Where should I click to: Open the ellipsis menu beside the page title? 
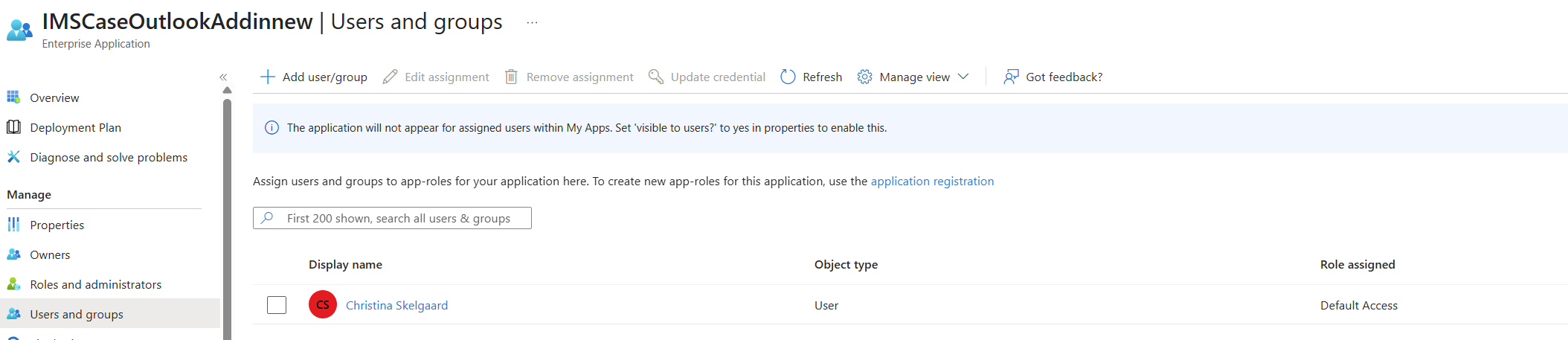[532, 22]
